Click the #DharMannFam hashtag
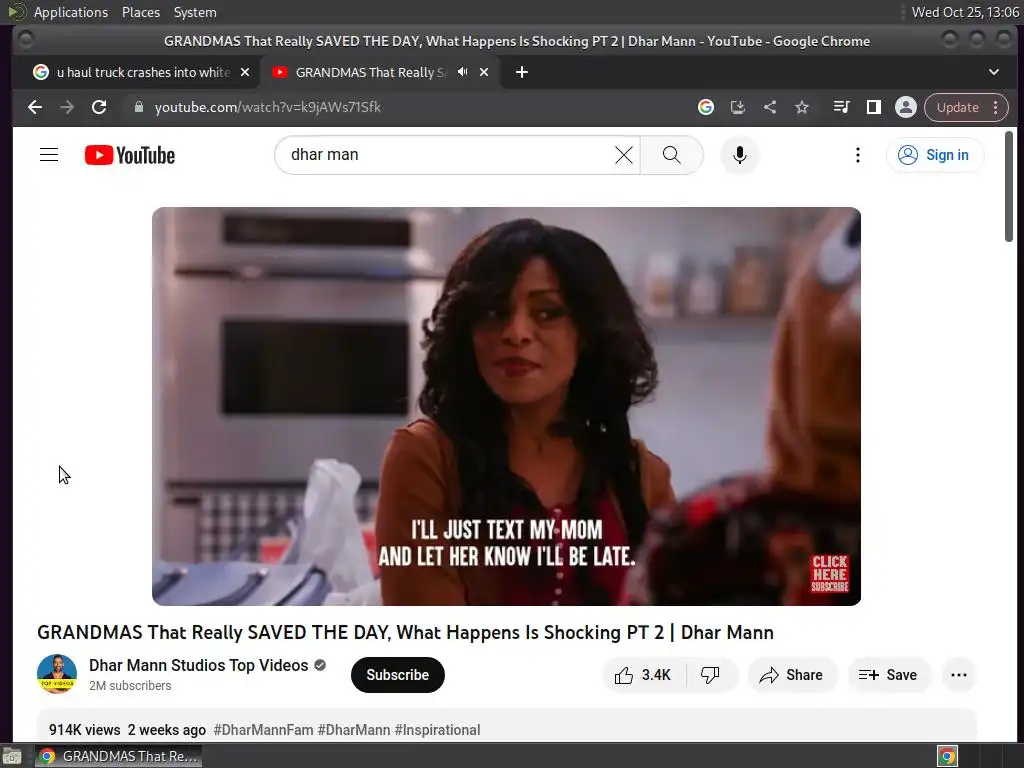The image size is (1024, 768). 264,729
